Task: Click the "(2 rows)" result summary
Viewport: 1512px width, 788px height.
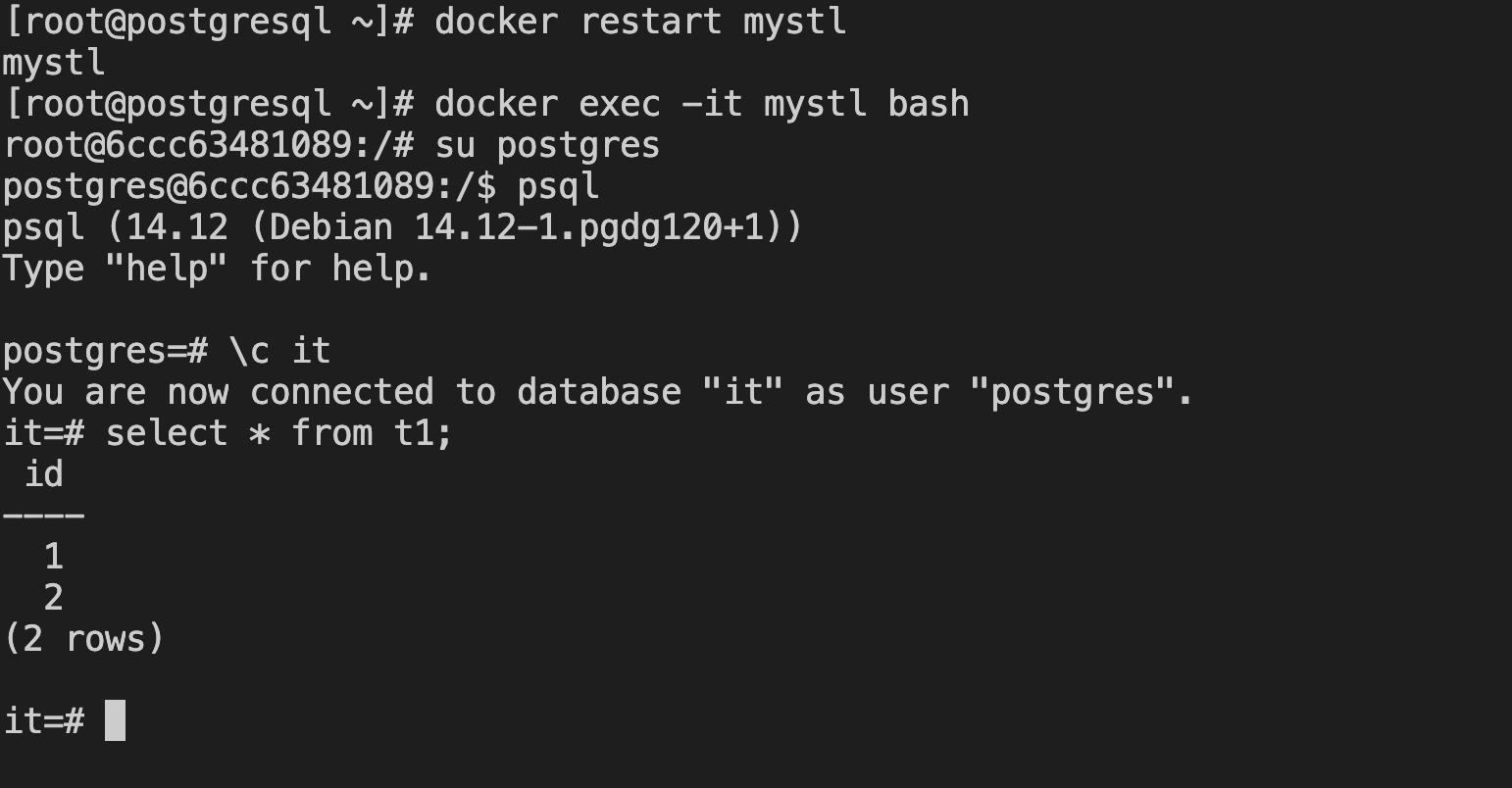Action: click(x=84, y=639)
